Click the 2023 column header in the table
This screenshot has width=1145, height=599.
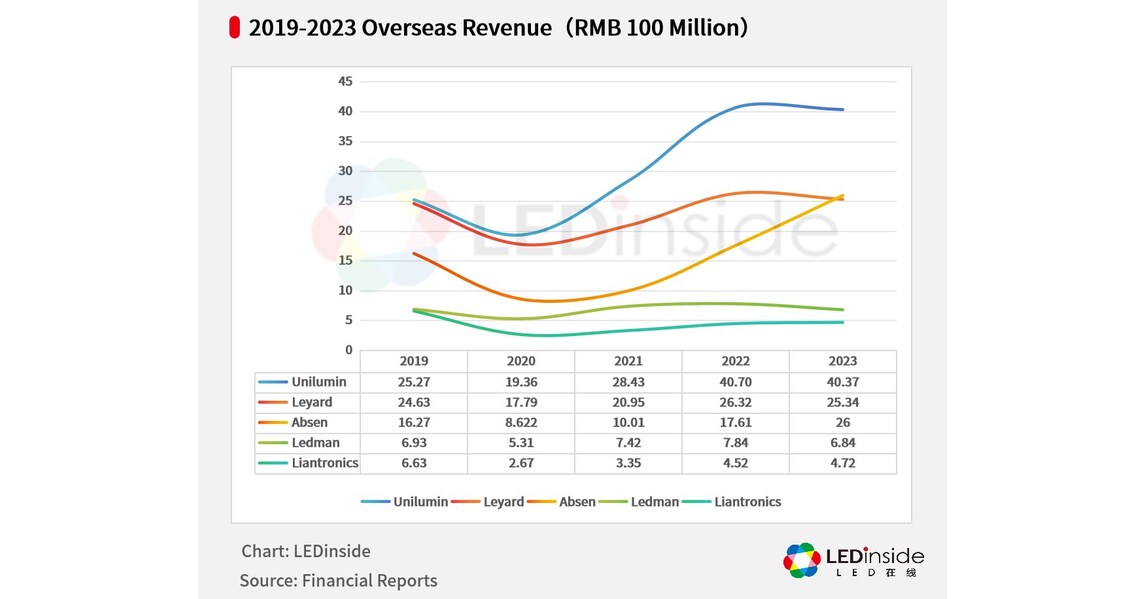click(x=842, y=361)
